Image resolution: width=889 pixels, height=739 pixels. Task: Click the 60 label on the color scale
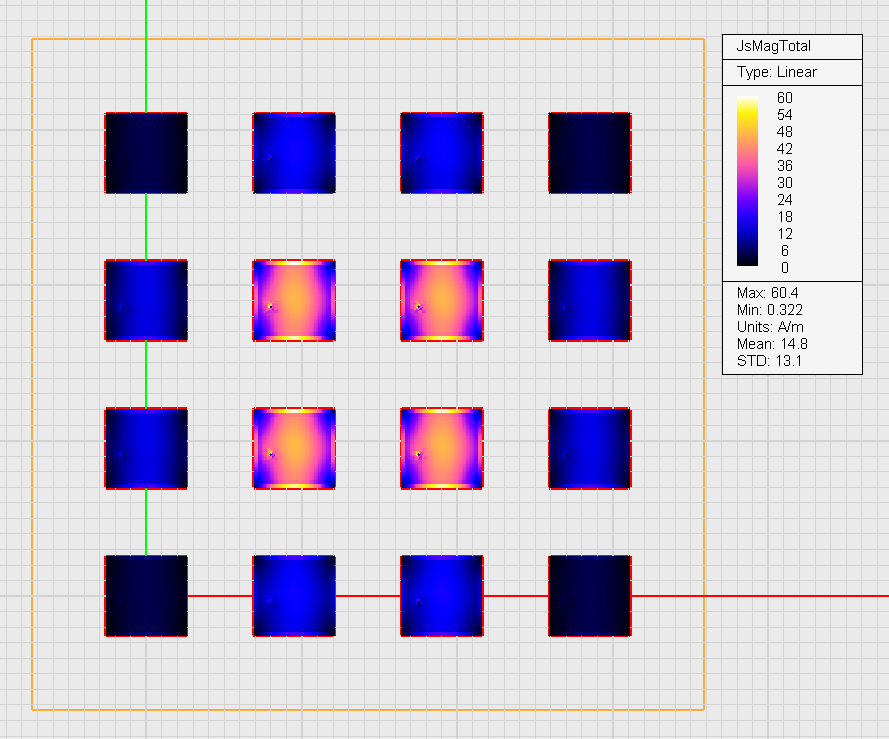(x=785, y=97)
